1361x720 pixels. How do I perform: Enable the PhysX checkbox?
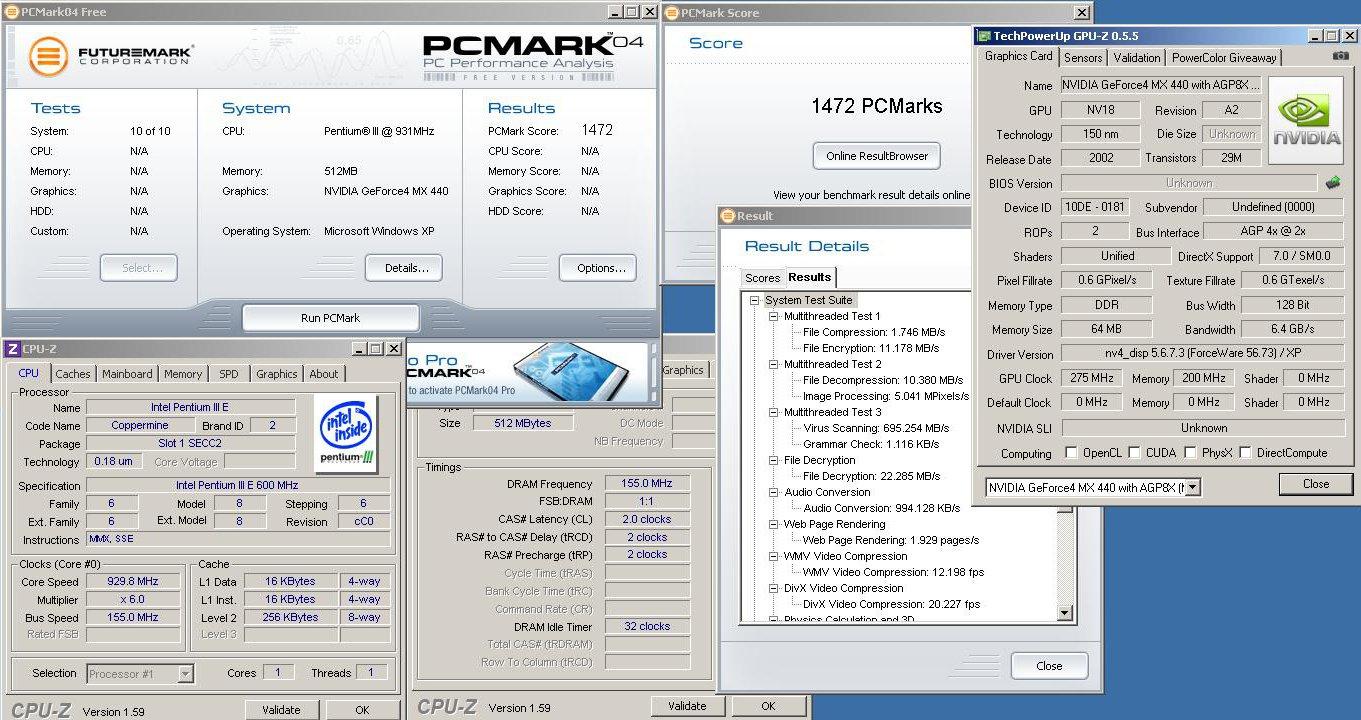pyautogui.click(x=1190, y=453)
